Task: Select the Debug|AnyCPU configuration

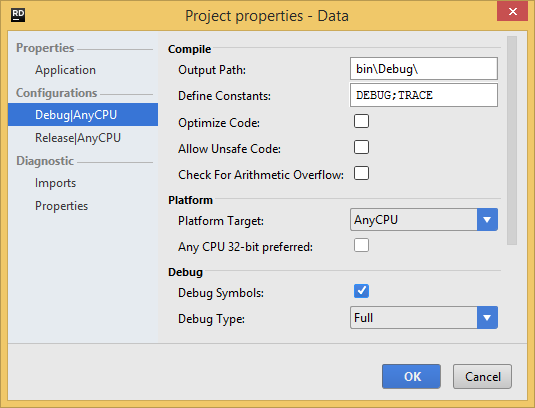Action: pos(83,115)
